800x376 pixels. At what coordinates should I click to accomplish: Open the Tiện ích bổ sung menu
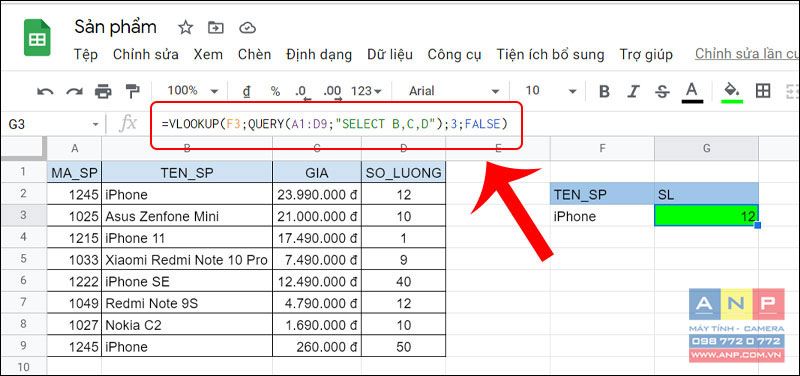(x=550, y=55)
